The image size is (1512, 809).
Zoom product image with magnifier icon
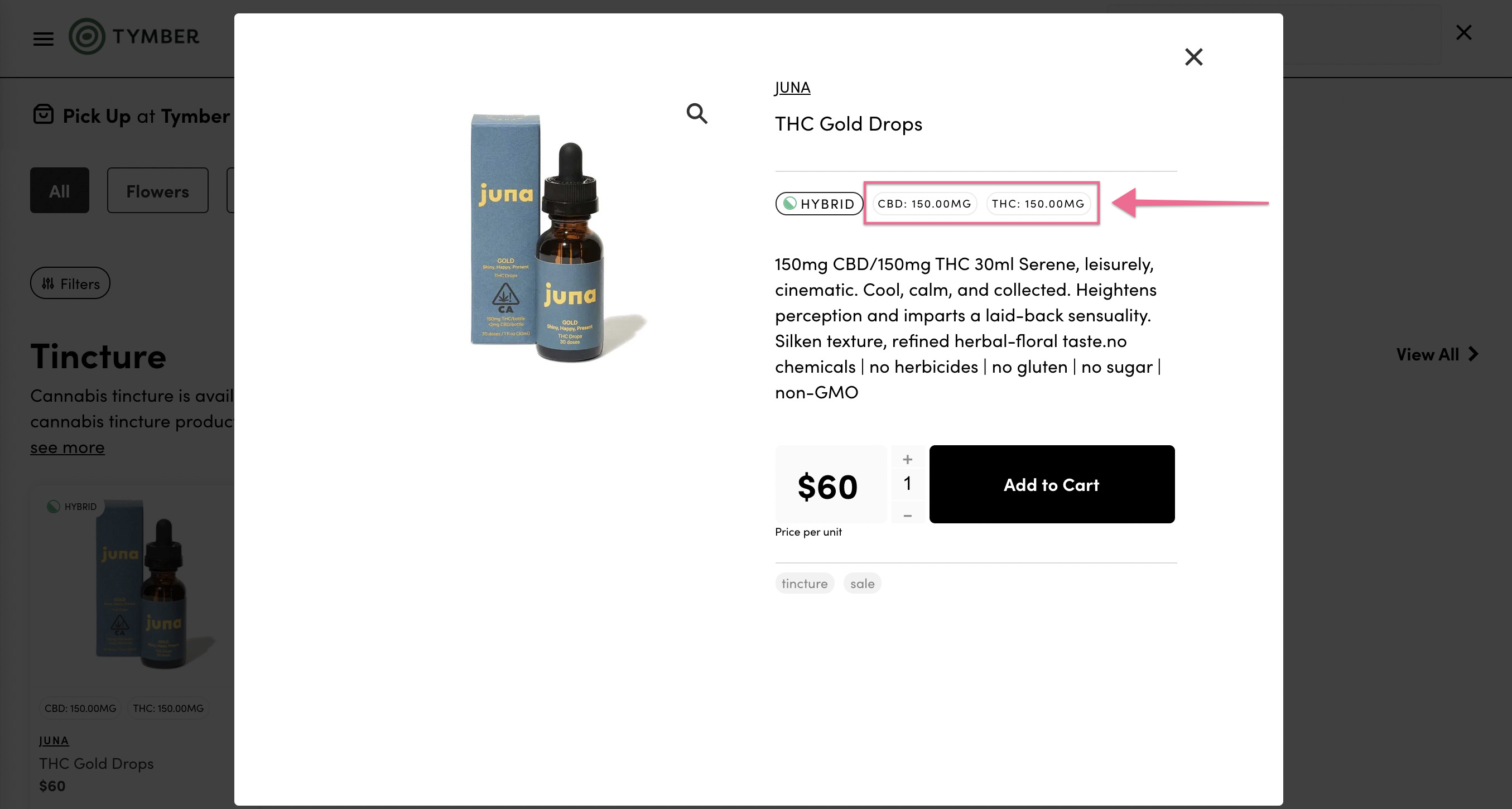(697, 113)
